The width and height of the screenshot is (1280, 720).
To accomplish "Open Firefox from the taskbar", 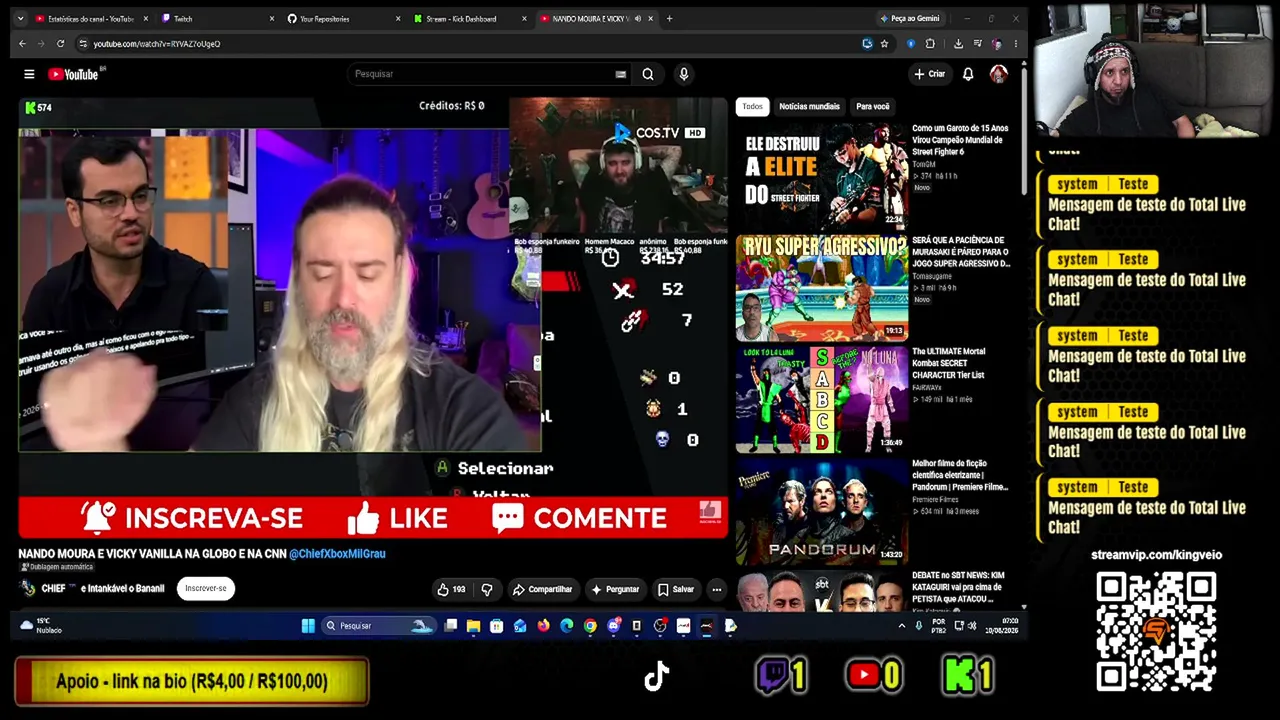I will [543, 626].
